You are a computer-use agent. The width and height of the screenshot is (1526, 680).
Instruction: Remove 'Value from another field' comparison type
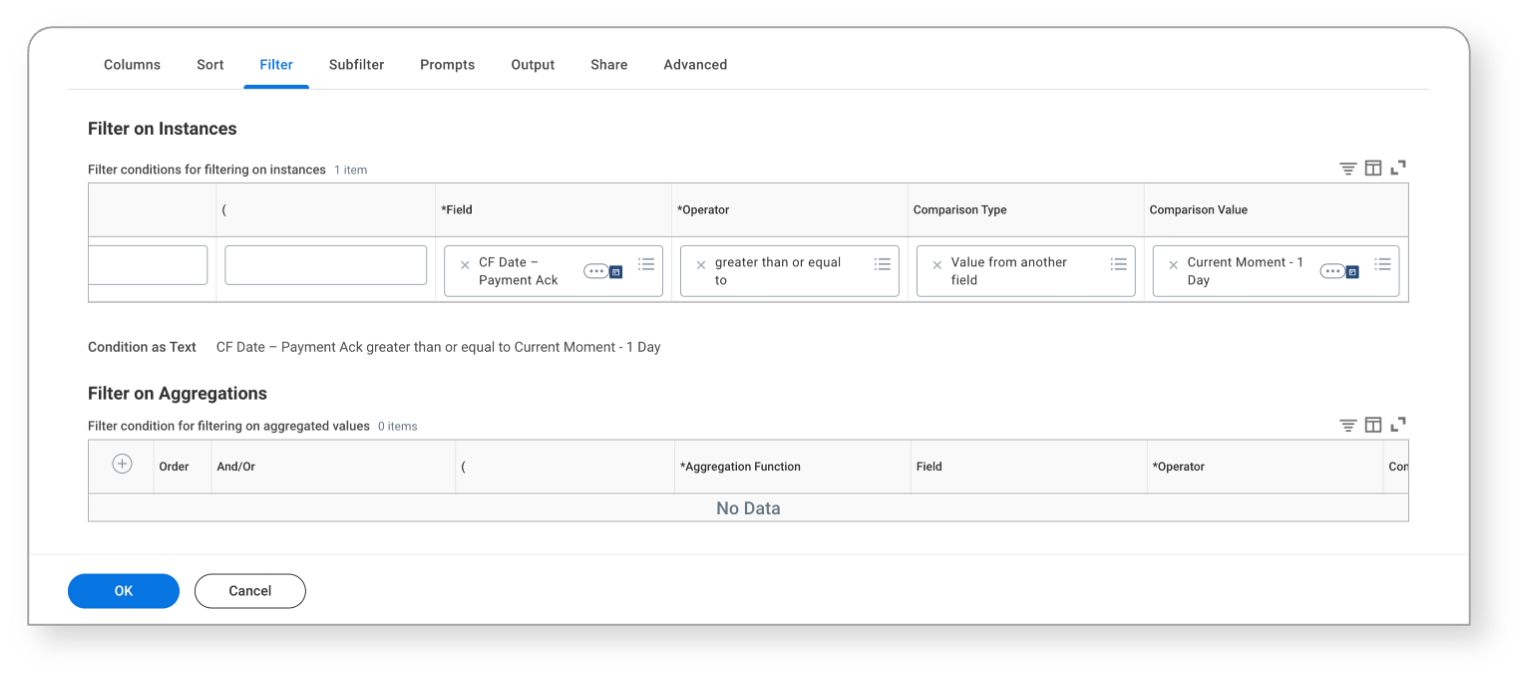937,265
